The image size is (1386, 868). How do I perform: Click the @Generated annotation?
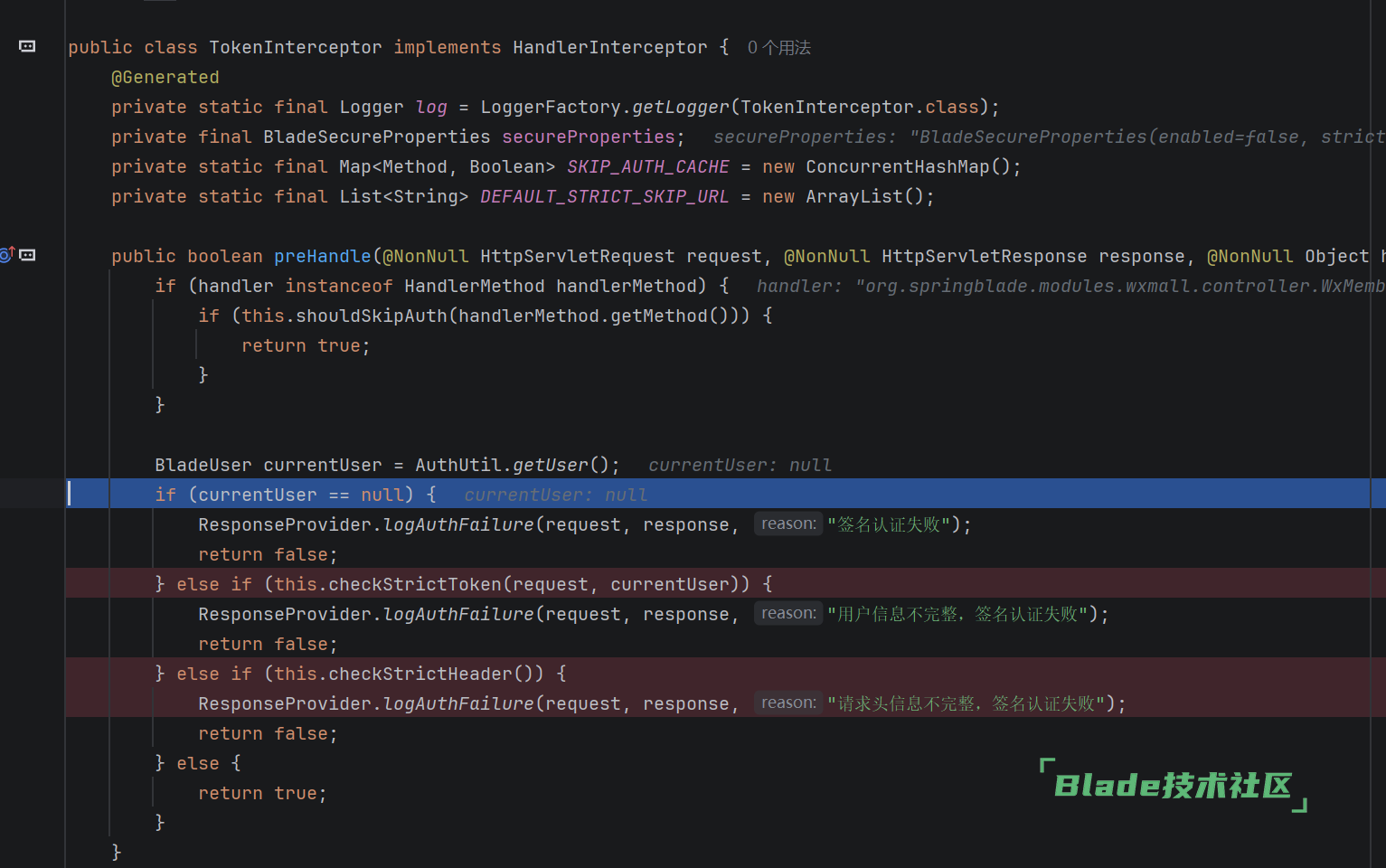pos(165,77)
